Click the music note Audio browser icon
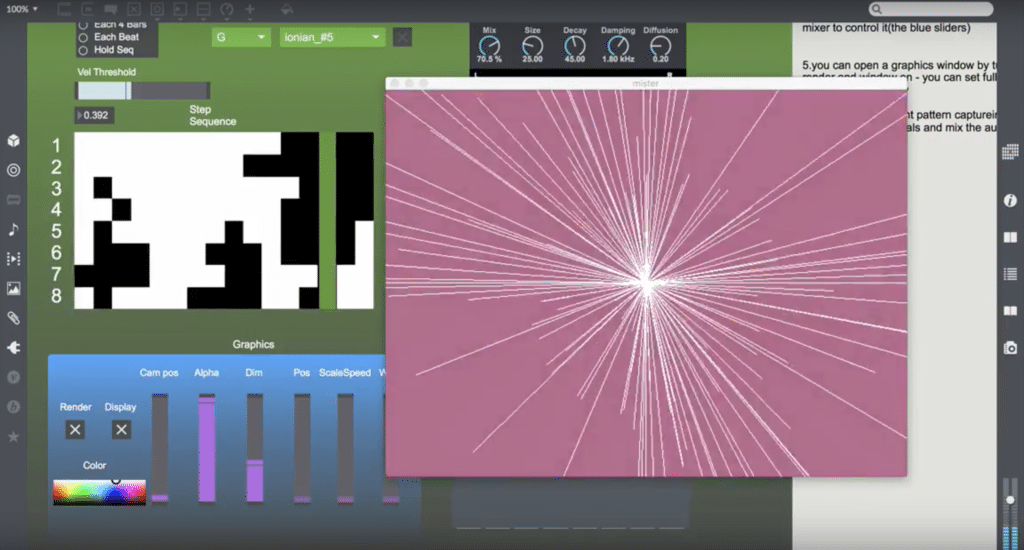This screenshot has height=550, width=1024. point(14,229)
